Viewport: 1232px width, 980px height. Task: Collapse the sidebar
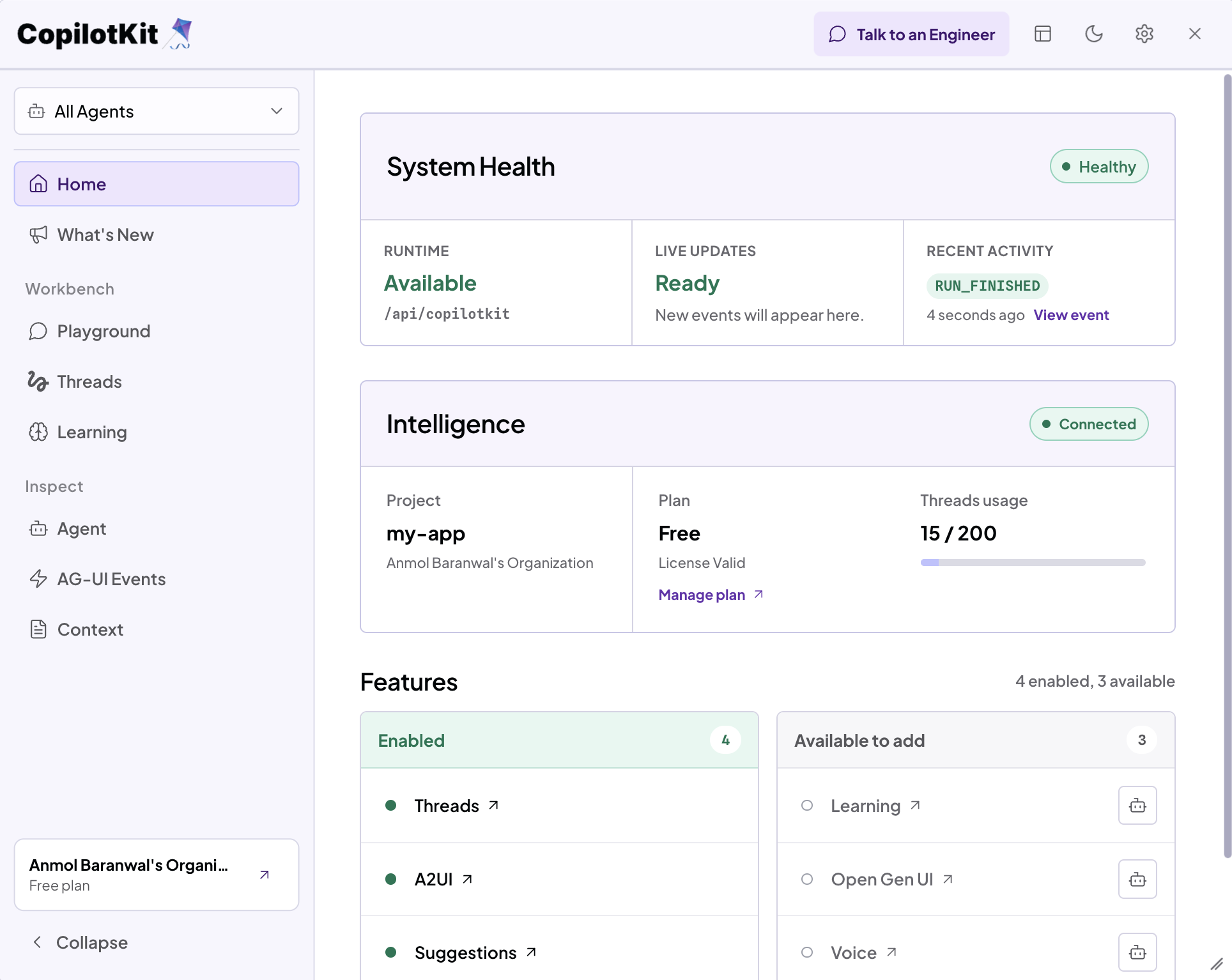(80, 942)
